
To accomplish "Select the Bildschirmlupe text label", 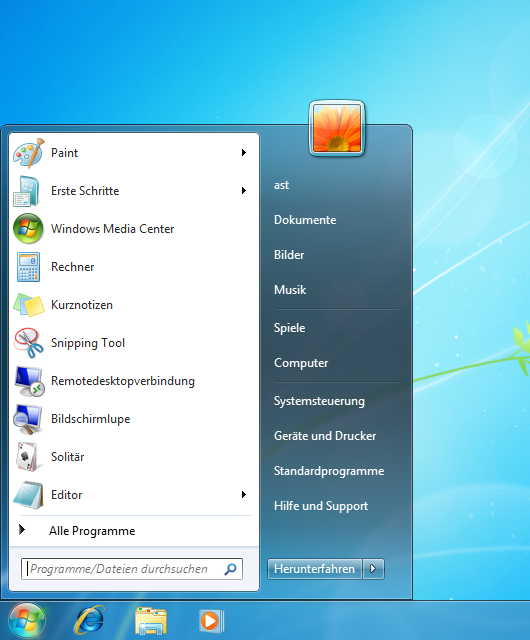I will click(90, 419).
